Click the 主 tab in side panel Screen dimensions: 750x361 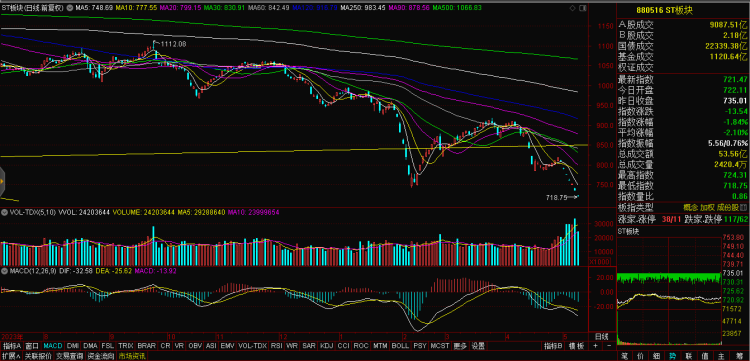[x=721, y=356]
